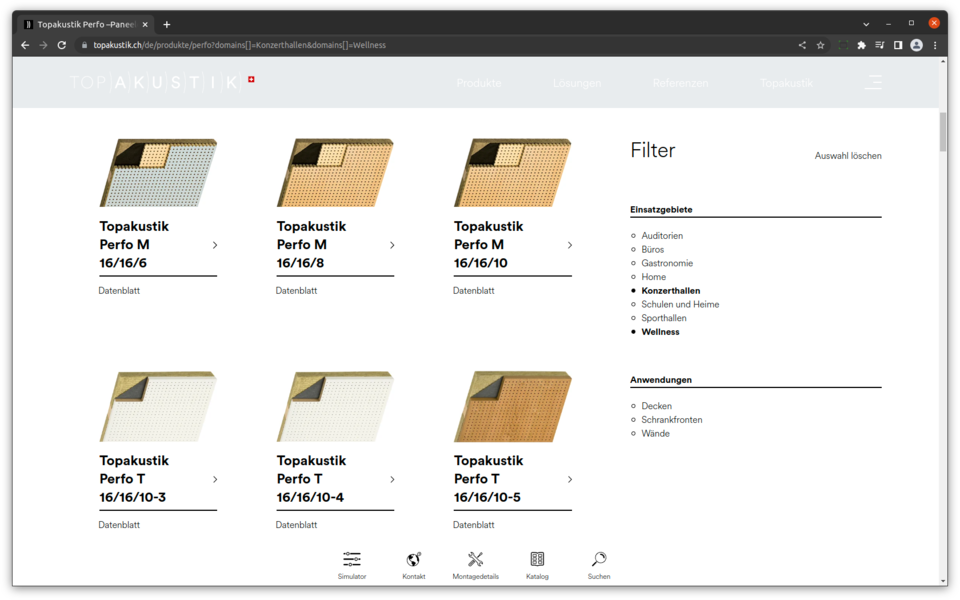960x600 pixels.
Task: Open the Referenzen menu
Action: tap(680, 83)
